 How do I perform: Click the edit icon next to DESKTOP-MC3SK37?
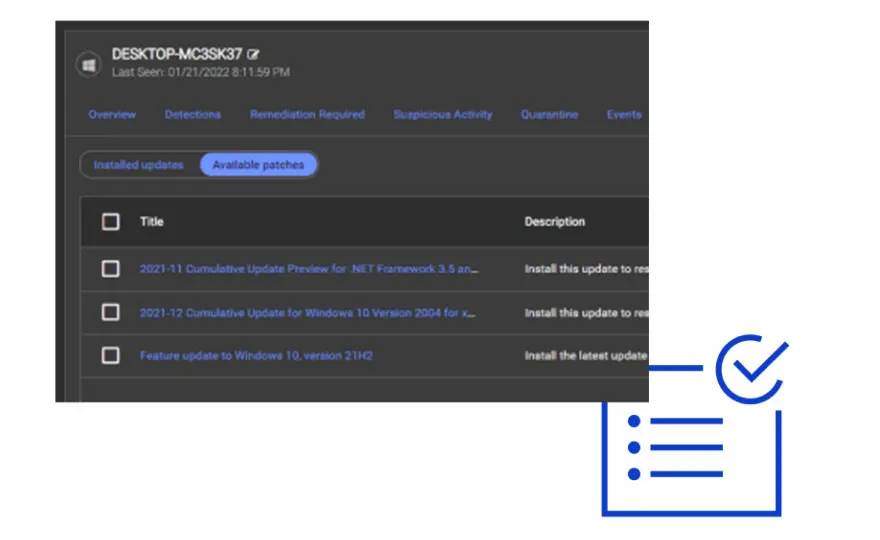tap(253, 54)
